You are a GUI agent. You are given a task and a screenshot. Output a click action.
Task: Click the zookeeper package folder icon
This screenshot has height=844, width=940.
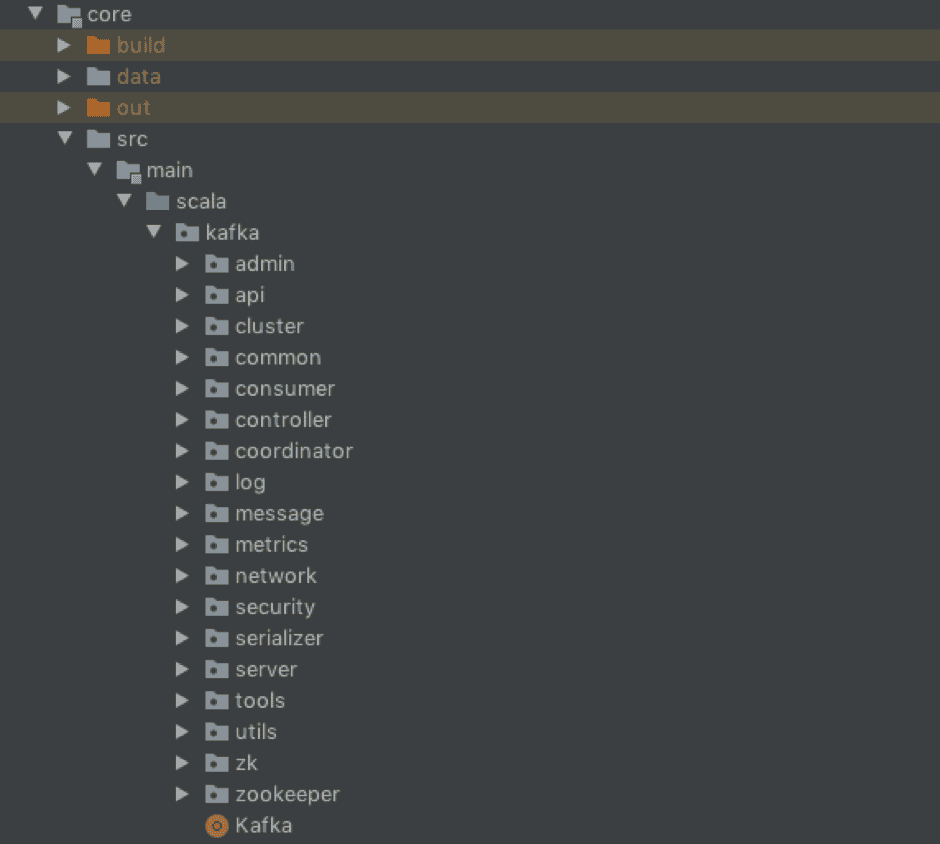pos(217,794)
